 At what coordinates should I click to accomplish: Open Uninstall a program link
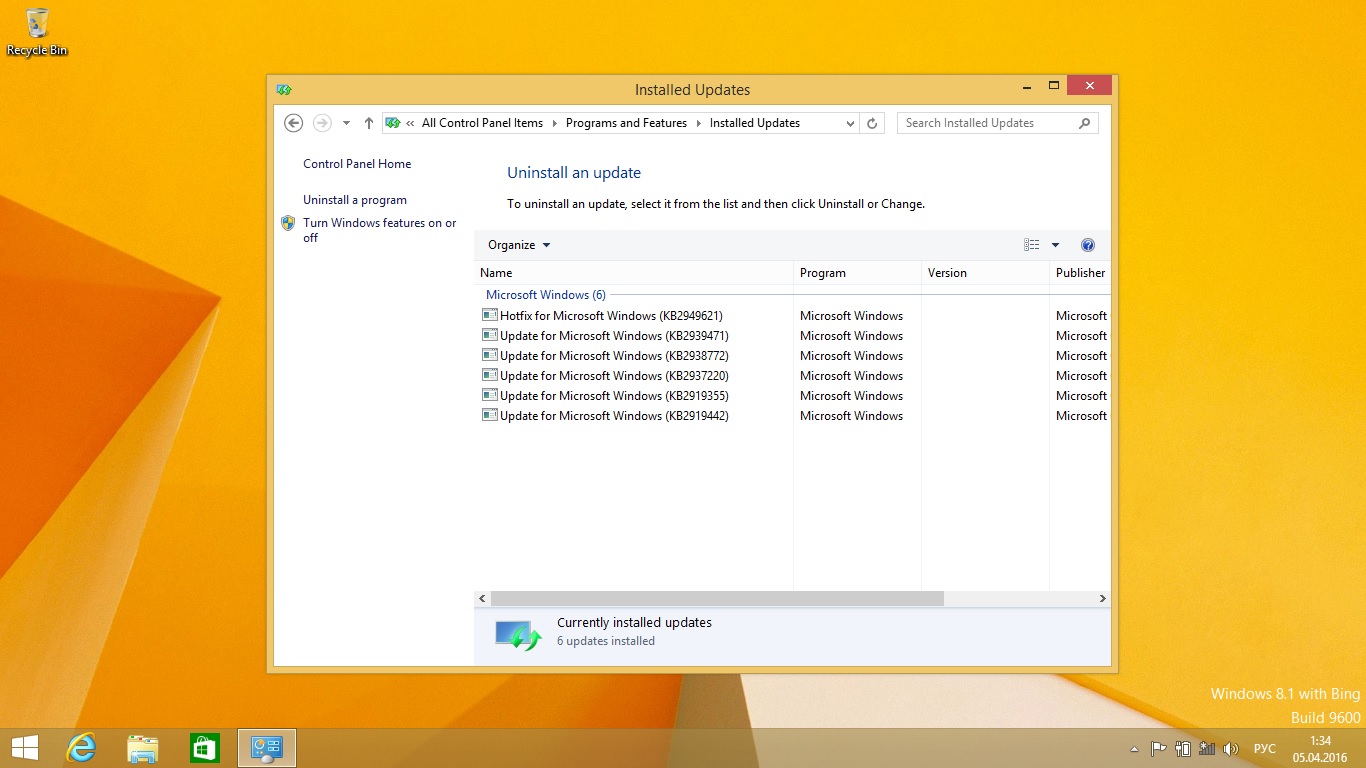click(355, 200)
